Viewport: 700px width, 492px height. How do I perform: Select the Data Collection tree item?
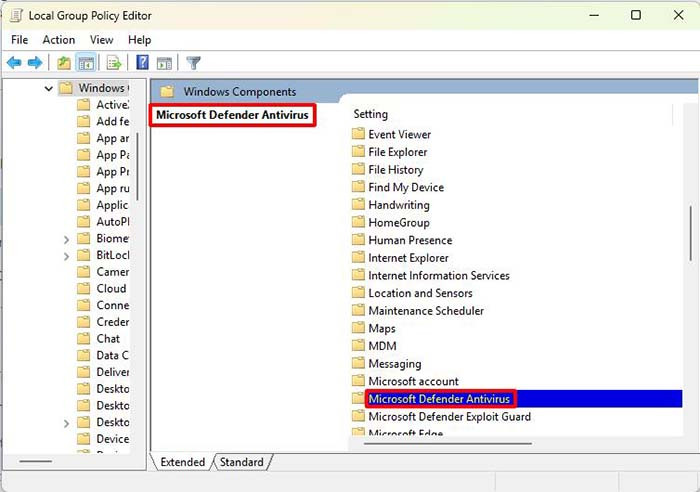(112, 355)
